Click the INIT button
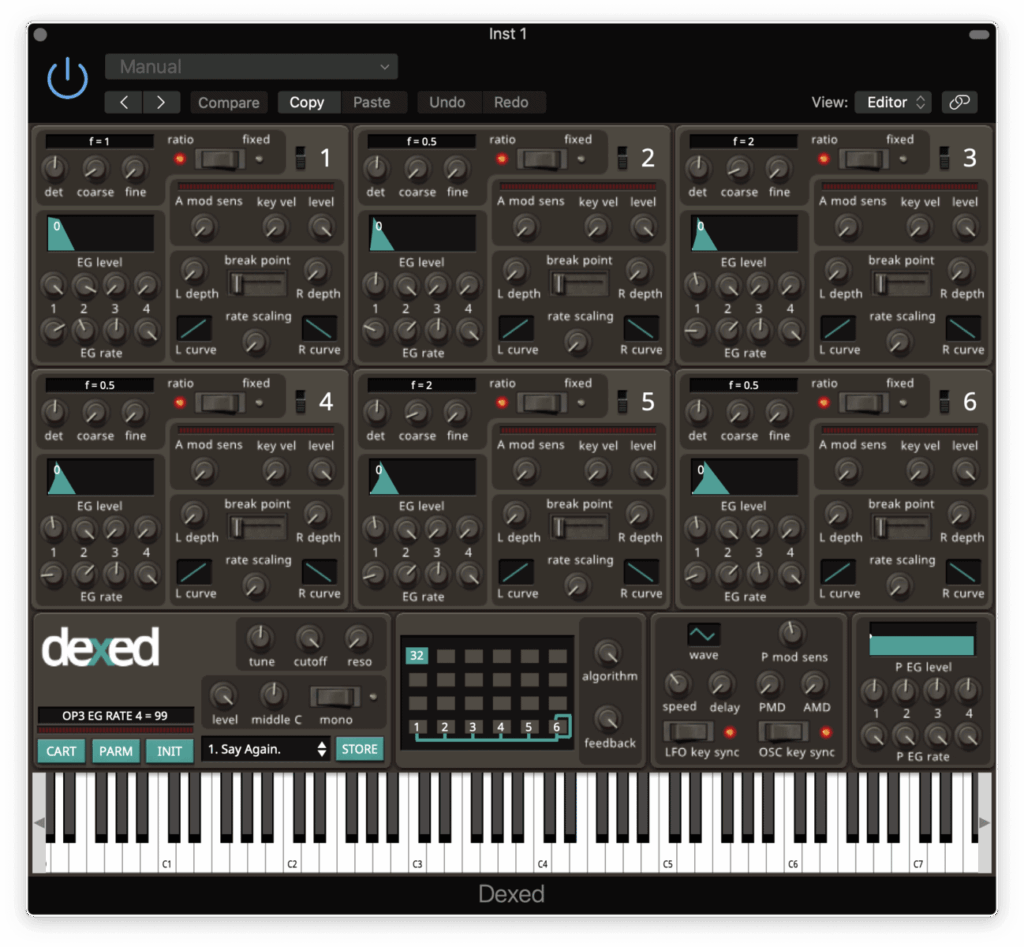Viewport: 1024px width, 947px height. 169,751
